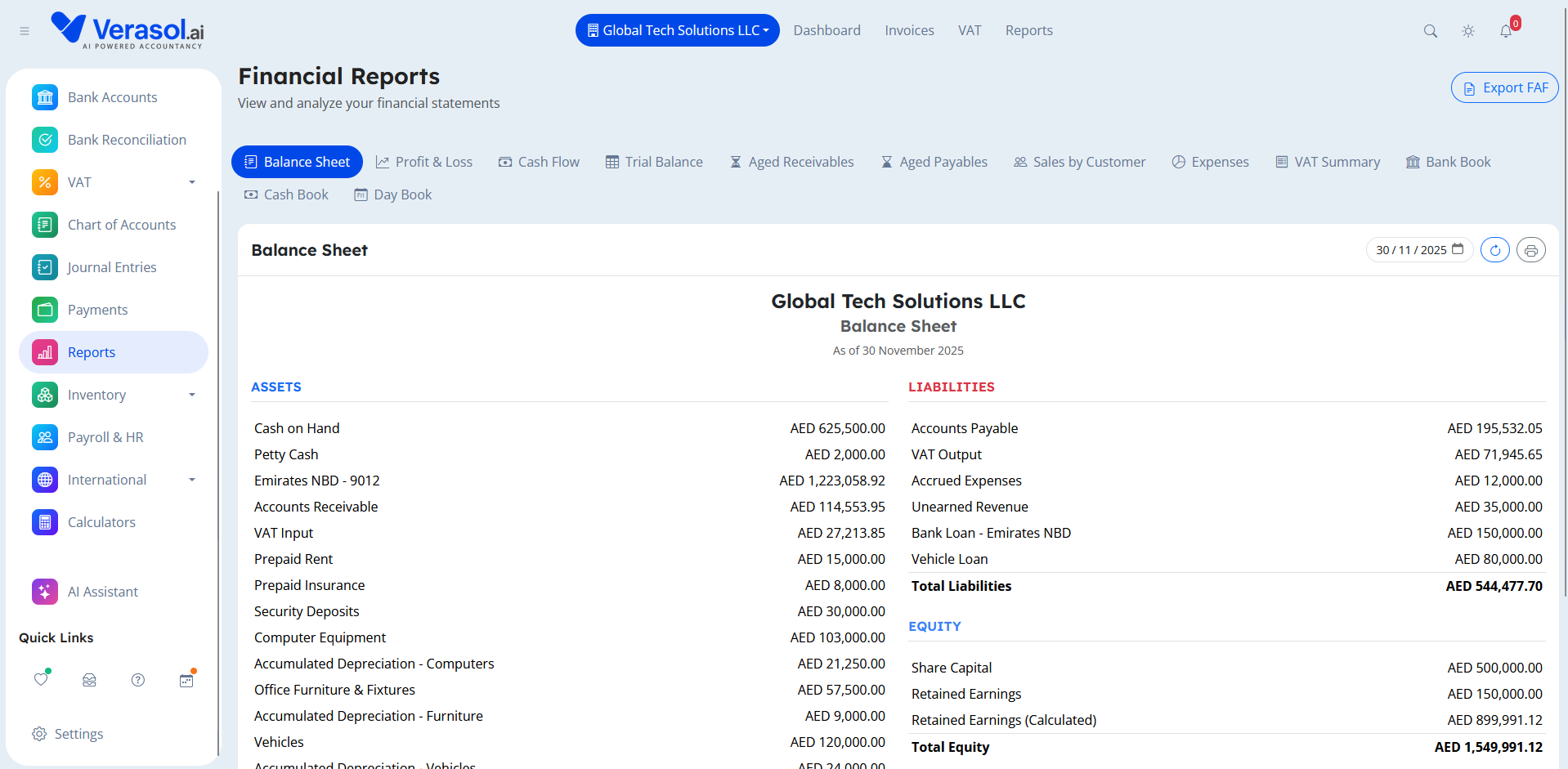Click the Bank Reconciliation sidebar icon
Image resolution: width=1568 pixels, height=769 pixels.
click(x=45, y=140)
